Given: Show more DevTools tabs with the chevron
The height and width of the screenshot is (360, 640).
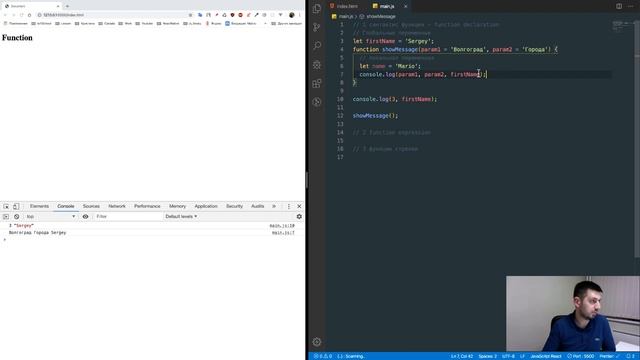Looking at the screenshot, I should coord(274,207).
